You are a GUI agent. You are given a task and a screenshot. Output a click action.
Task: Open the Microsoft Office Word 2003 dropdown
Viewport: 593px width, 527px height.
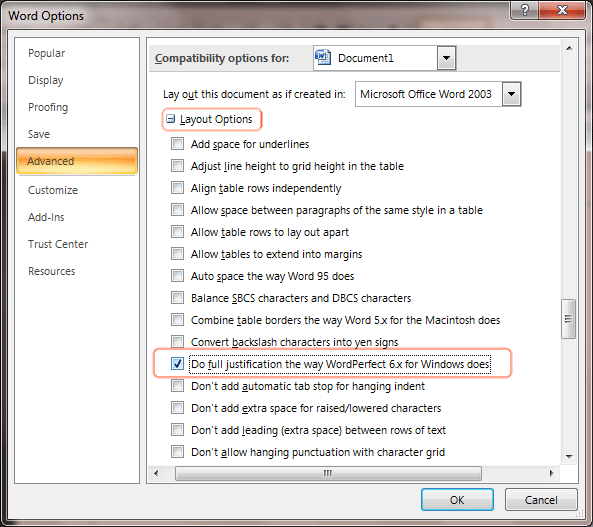pos(511,94)
